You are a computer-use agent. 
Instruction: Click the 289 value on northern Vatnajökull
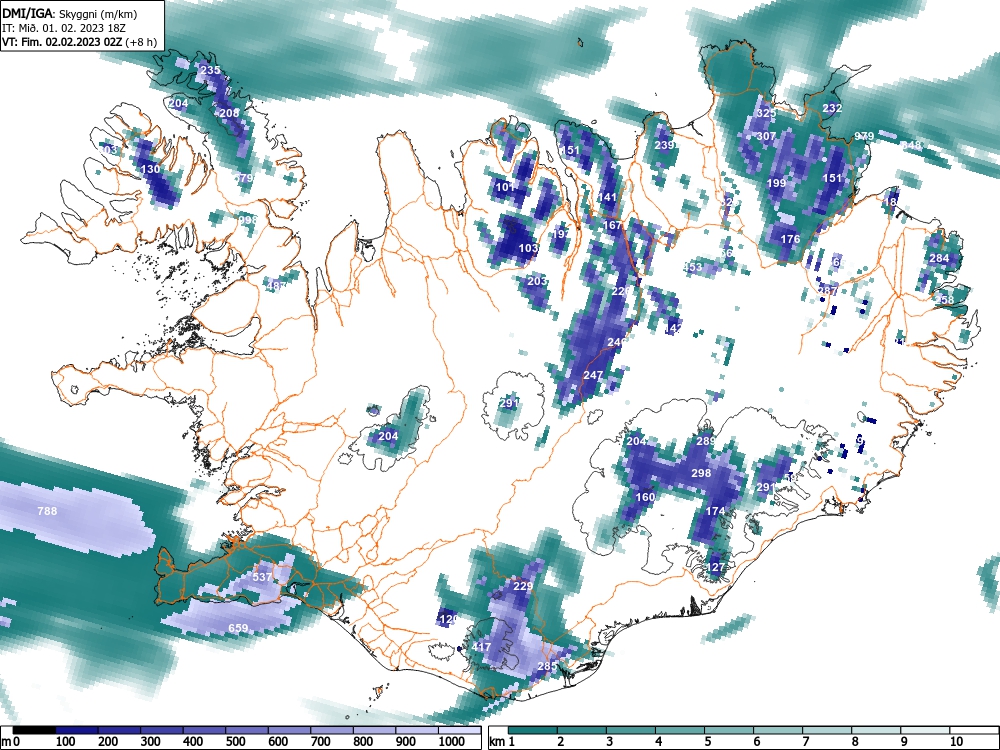706,441
